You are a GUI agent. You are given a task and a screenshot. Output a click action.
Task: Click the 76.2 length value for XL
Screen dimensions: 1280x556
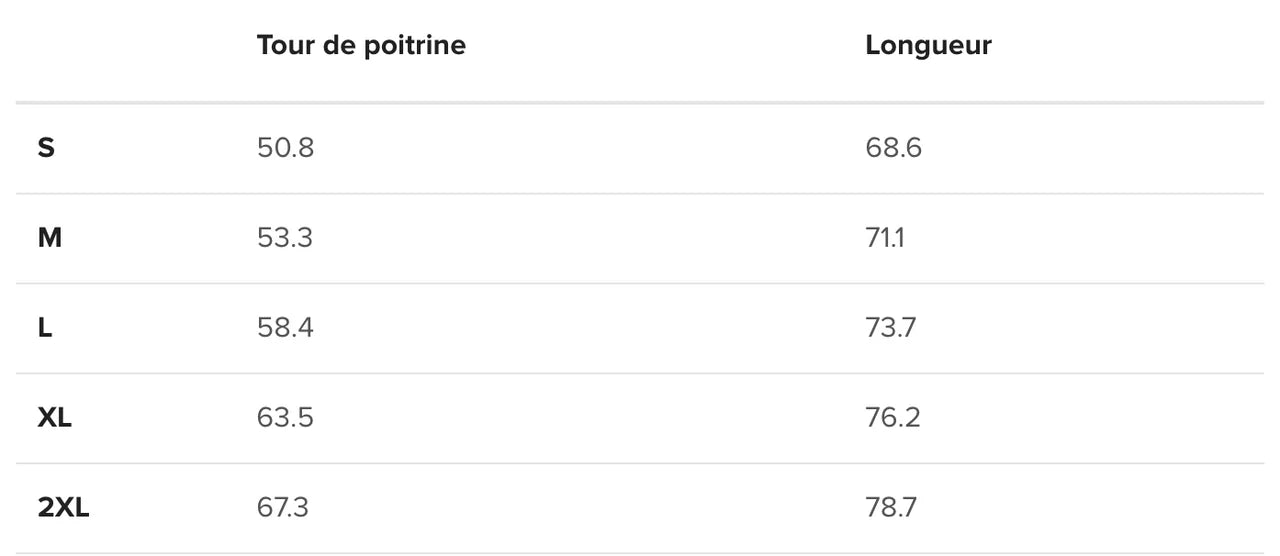point(893,418)
